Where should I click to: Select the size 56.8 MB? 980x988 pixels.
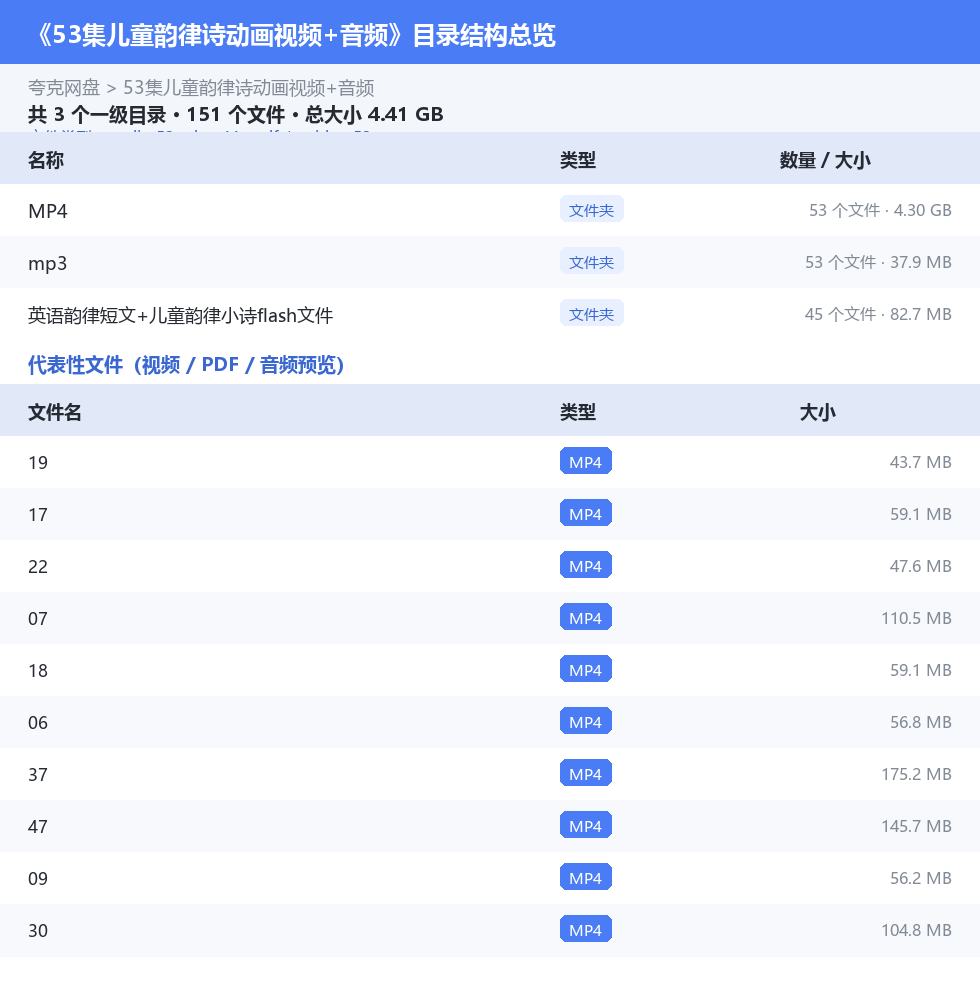pyautogui.click(x=920, y=722)
